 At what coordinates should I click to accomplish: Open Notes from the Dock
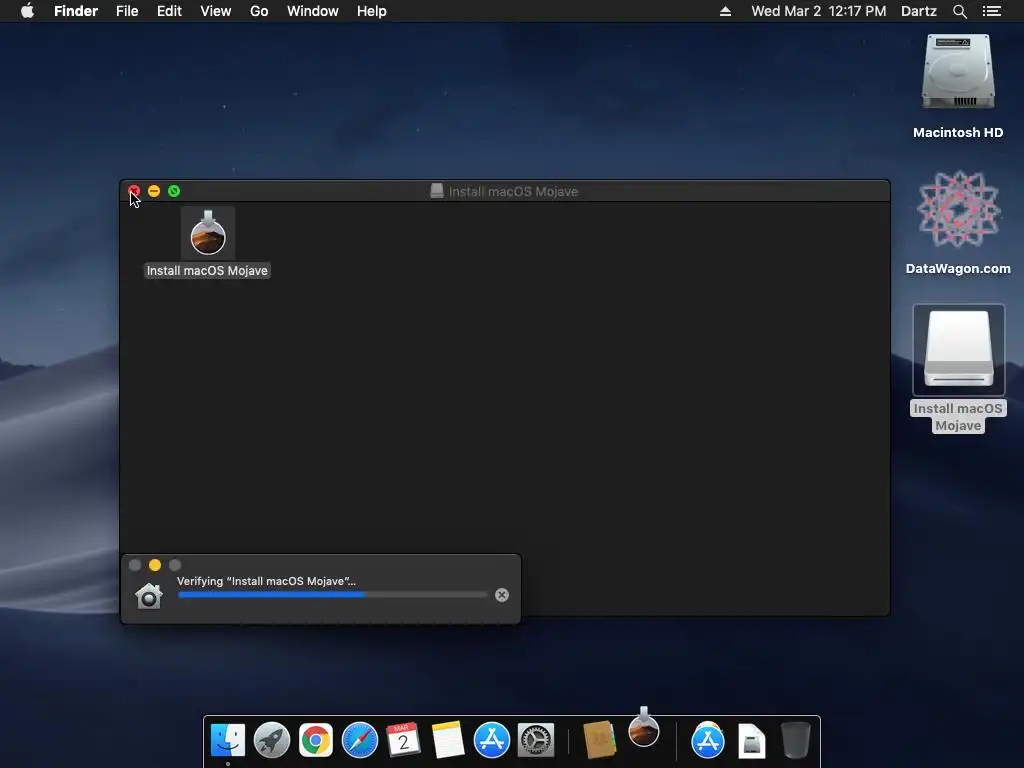447,740
